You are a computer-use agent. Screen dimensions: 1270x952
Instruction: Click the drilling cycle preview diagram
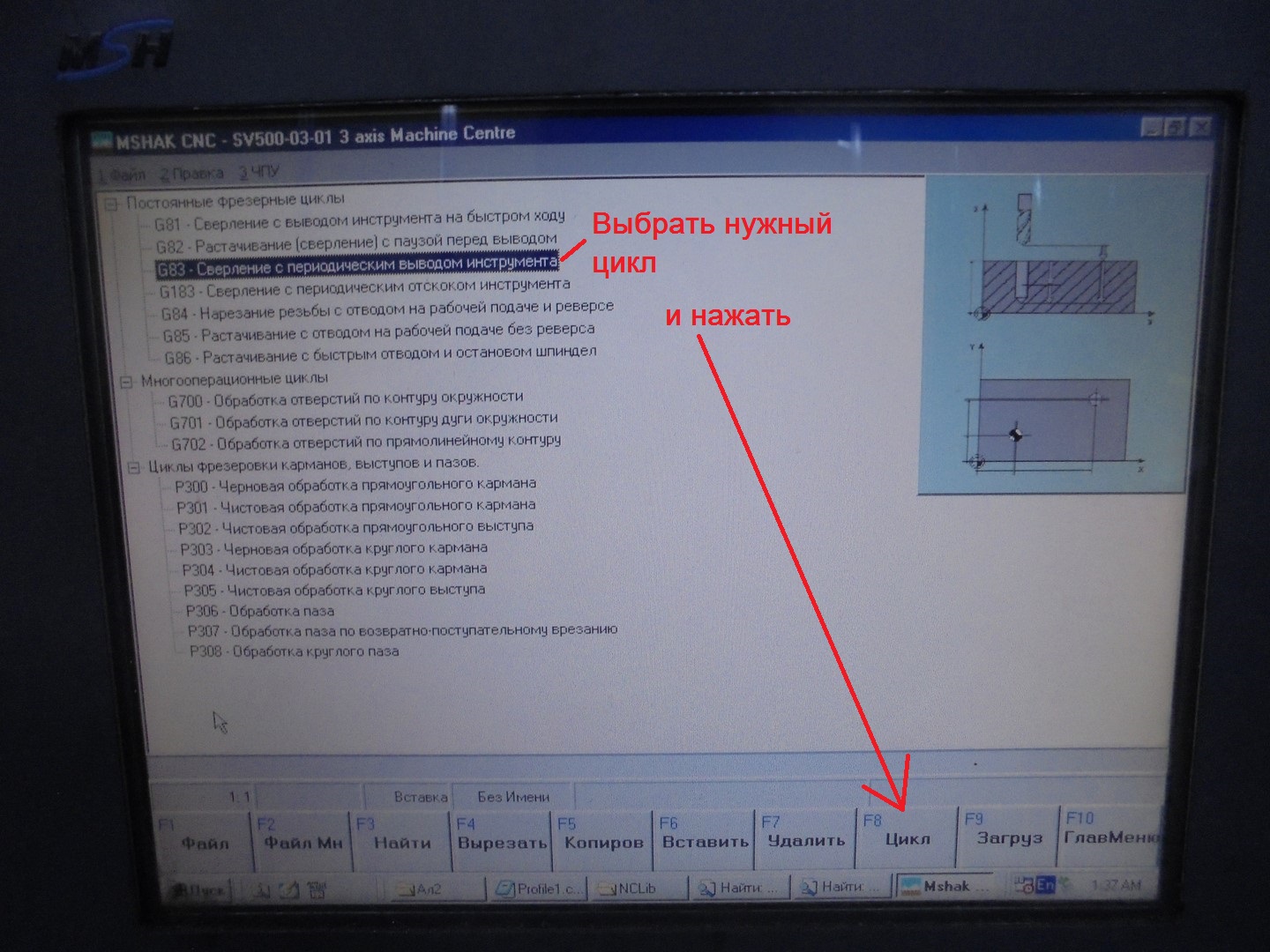point(1060,335)
